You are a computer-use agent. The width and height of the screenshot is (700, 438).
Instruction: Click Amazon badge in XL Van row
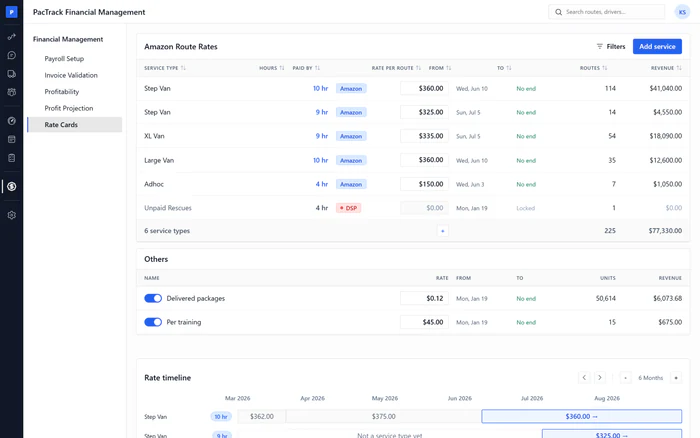click(x=351, y=136)
